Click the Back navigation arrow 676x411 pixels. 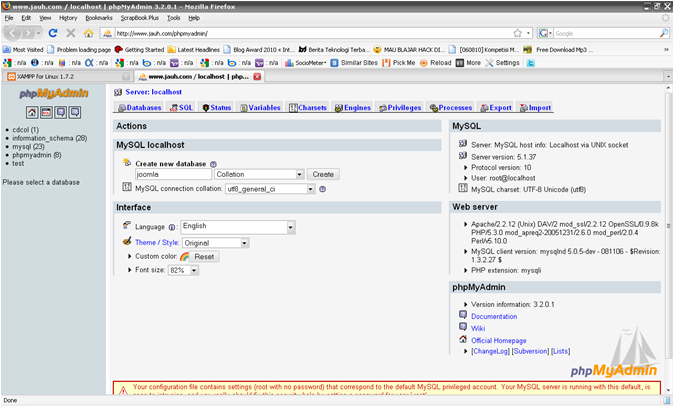pyautogui.click(x=12, y=33)
